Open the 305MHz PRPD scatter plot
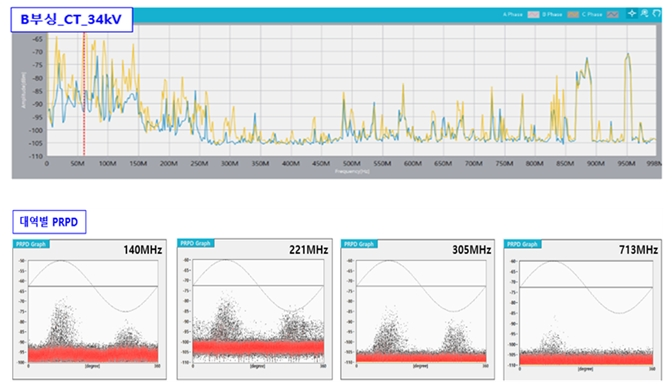Screen dimensions: 672x390 [x=421, y=311]
